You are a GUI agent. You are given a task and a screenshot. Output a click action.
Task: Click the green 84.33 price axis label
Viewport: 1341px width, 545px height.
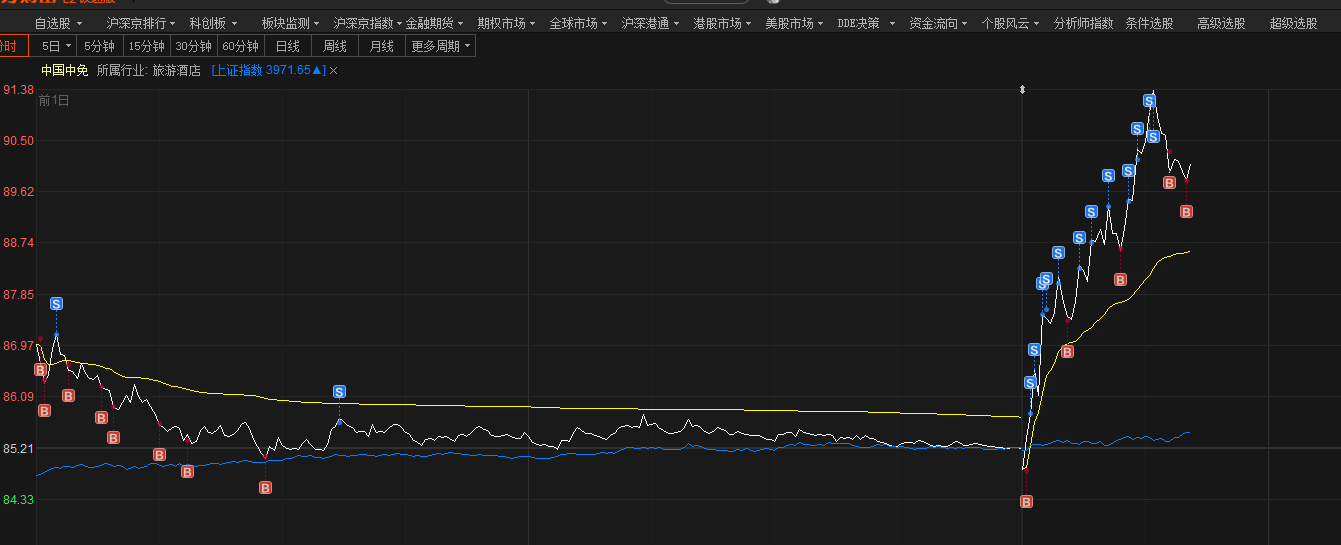coord(19,500)
